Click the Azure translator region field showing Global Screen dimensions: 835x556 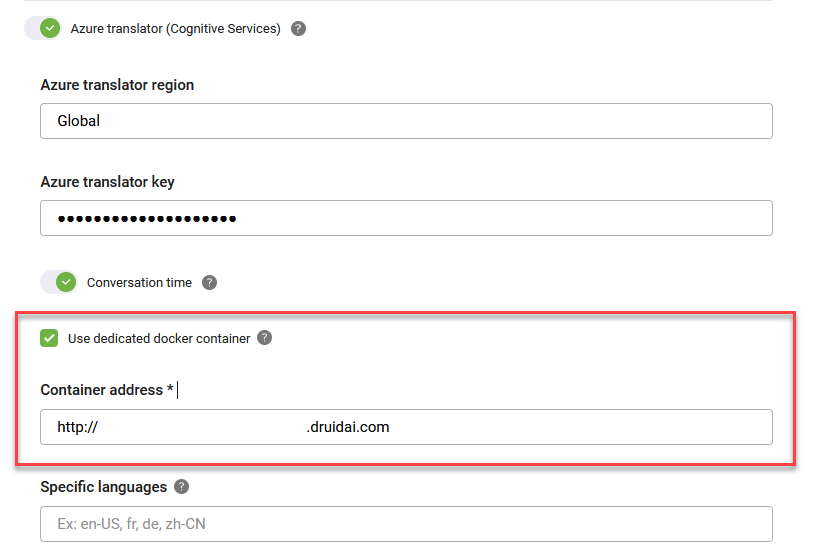406,121
